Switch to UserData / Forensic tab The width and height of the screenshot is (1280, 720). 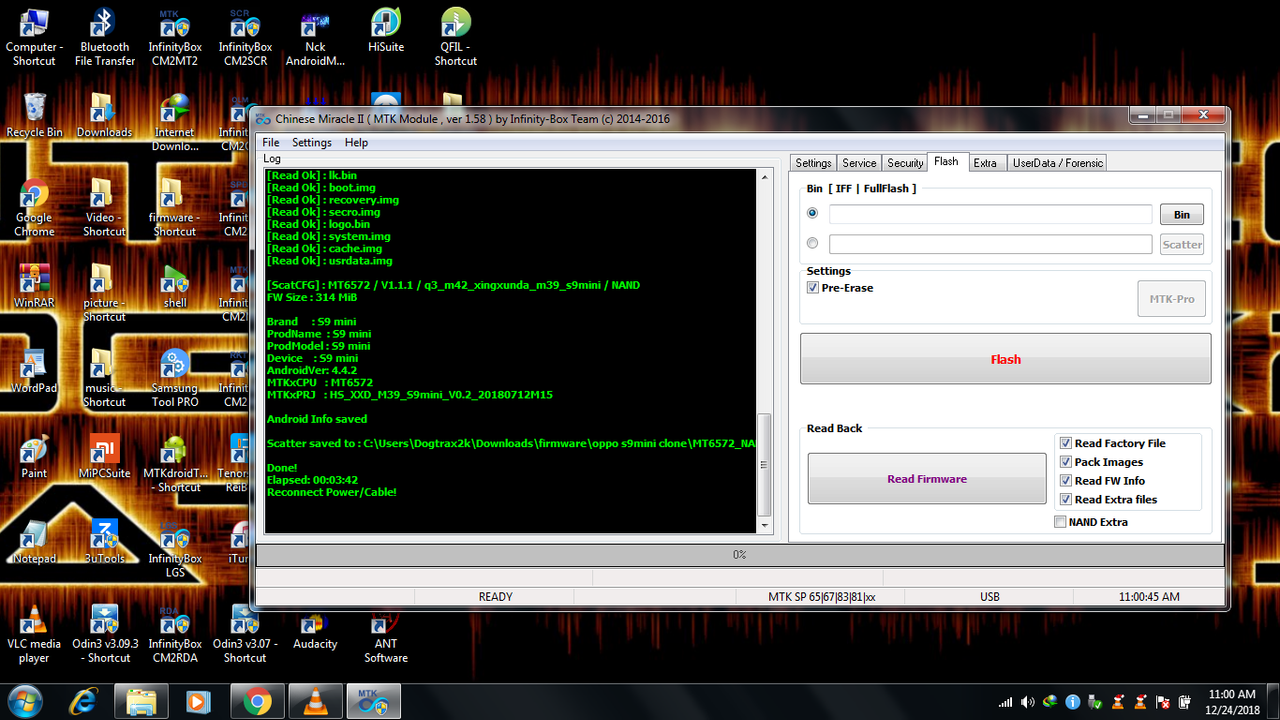pos(1057,163)
